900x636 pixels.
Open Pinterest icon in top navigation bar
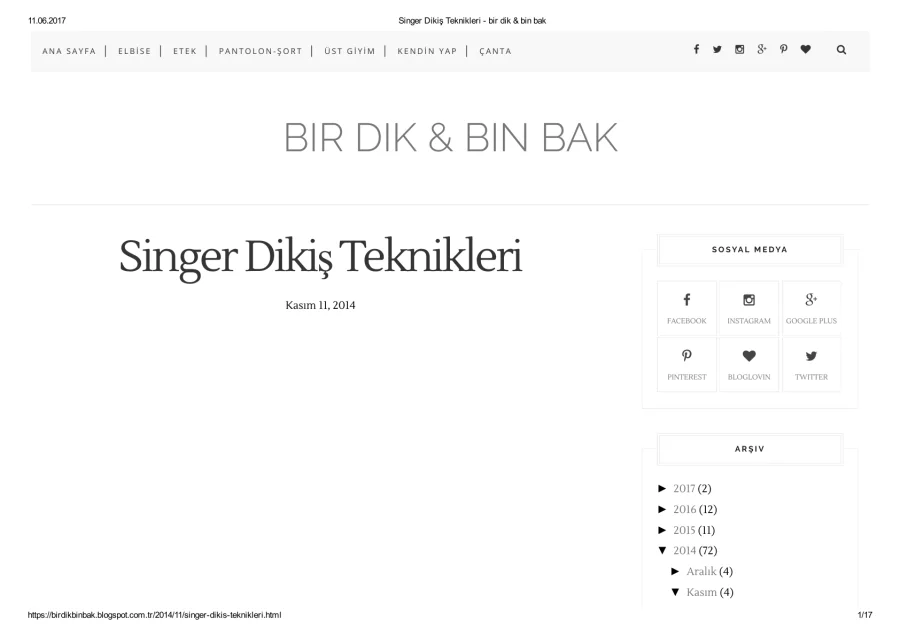(x=783, y=49)
